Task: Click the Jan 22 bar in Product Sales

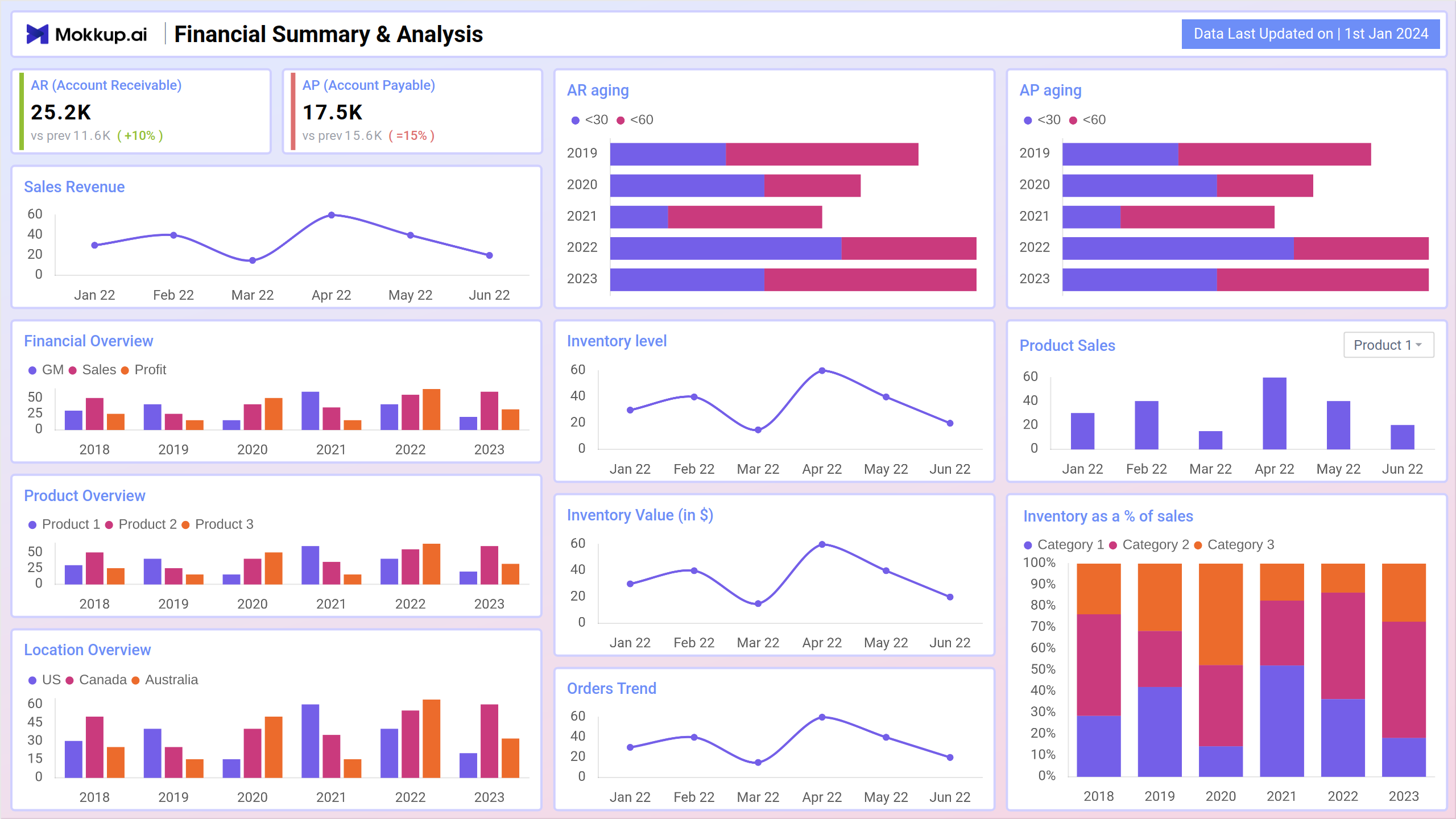Action: [1082, 431]
